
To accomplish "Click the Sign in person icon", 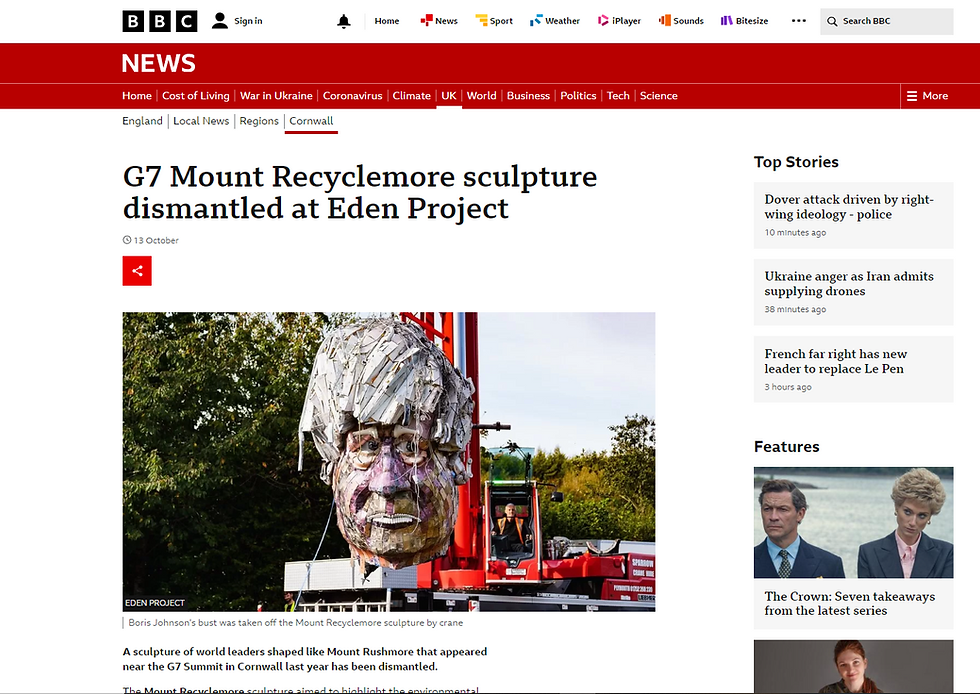I will [219, 21].
